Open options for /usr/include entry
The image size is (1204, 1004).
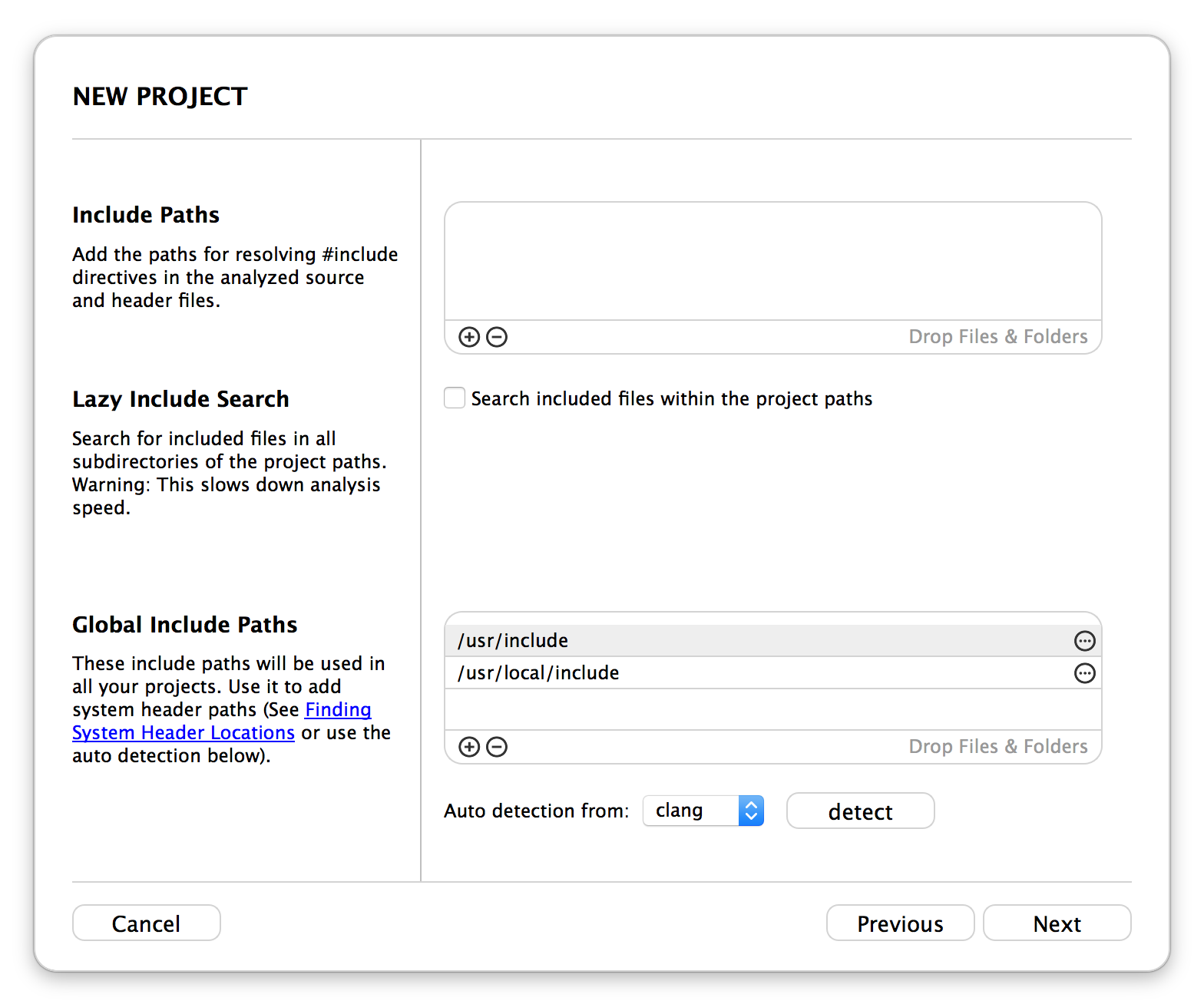[x=1084, y=641]
